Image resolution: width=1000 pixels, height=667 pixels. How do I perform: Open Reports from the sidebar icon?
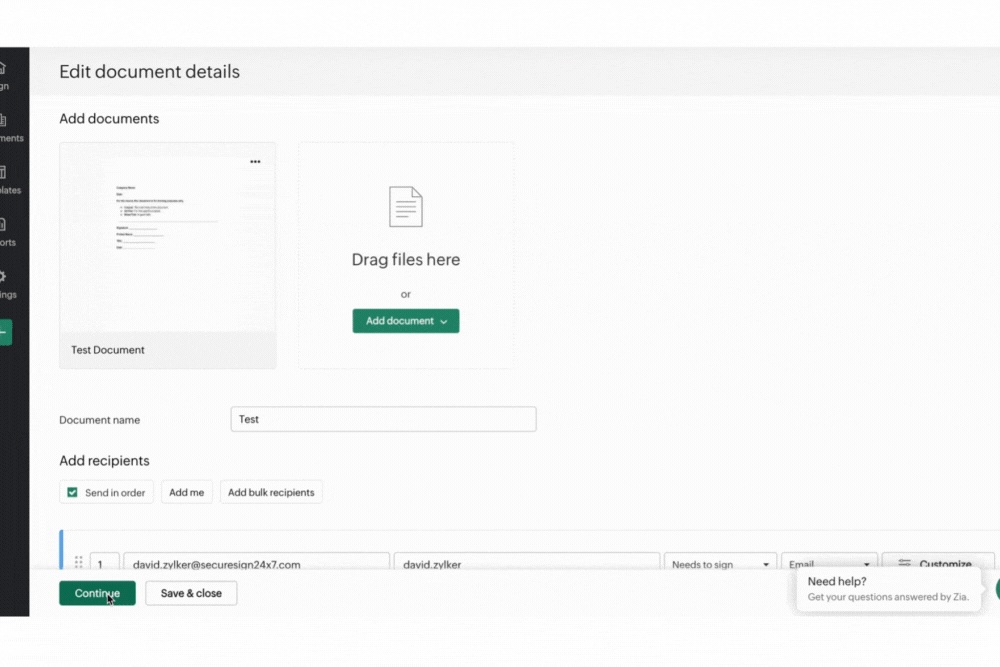pos(3,225)
